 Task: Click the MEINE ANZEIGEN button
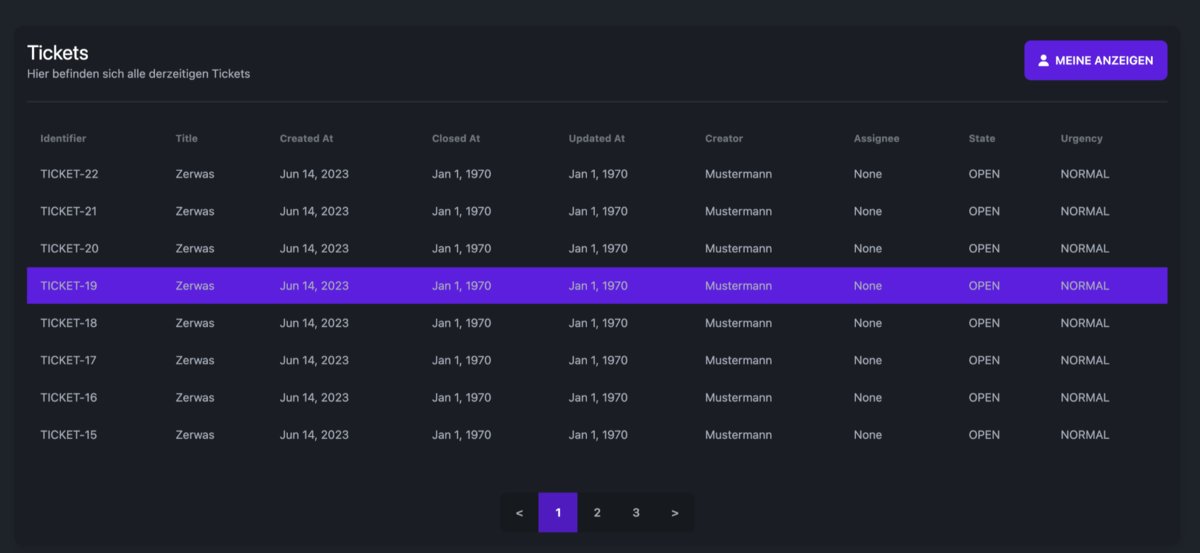(1095, 60)
